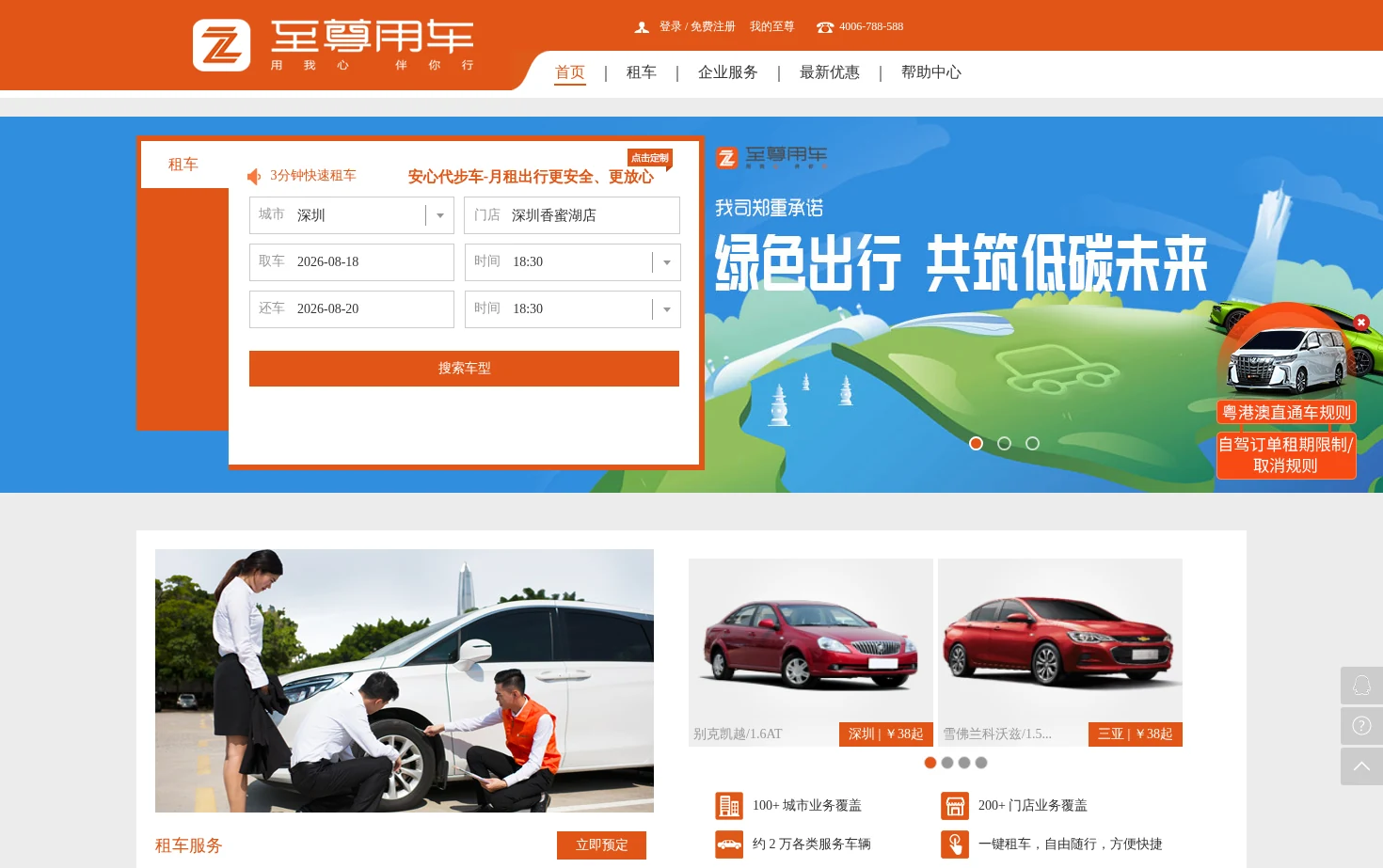Click the 绿色出行 共筑低碳未来 banner
The image size is (1383, 868).
point(961,264)
